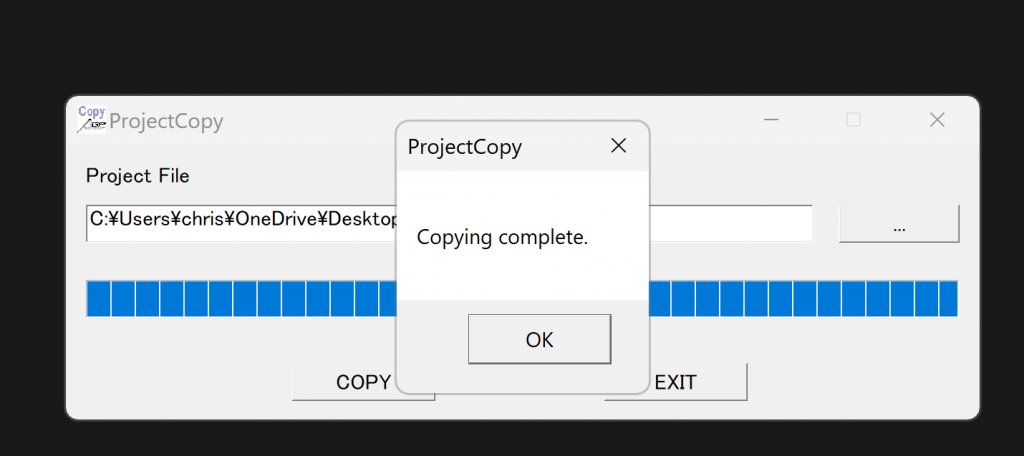1024x456 pixels.
Task: Minimize the main ProjectCopy window
Action: pyautogui.click(x=772, y=120)
